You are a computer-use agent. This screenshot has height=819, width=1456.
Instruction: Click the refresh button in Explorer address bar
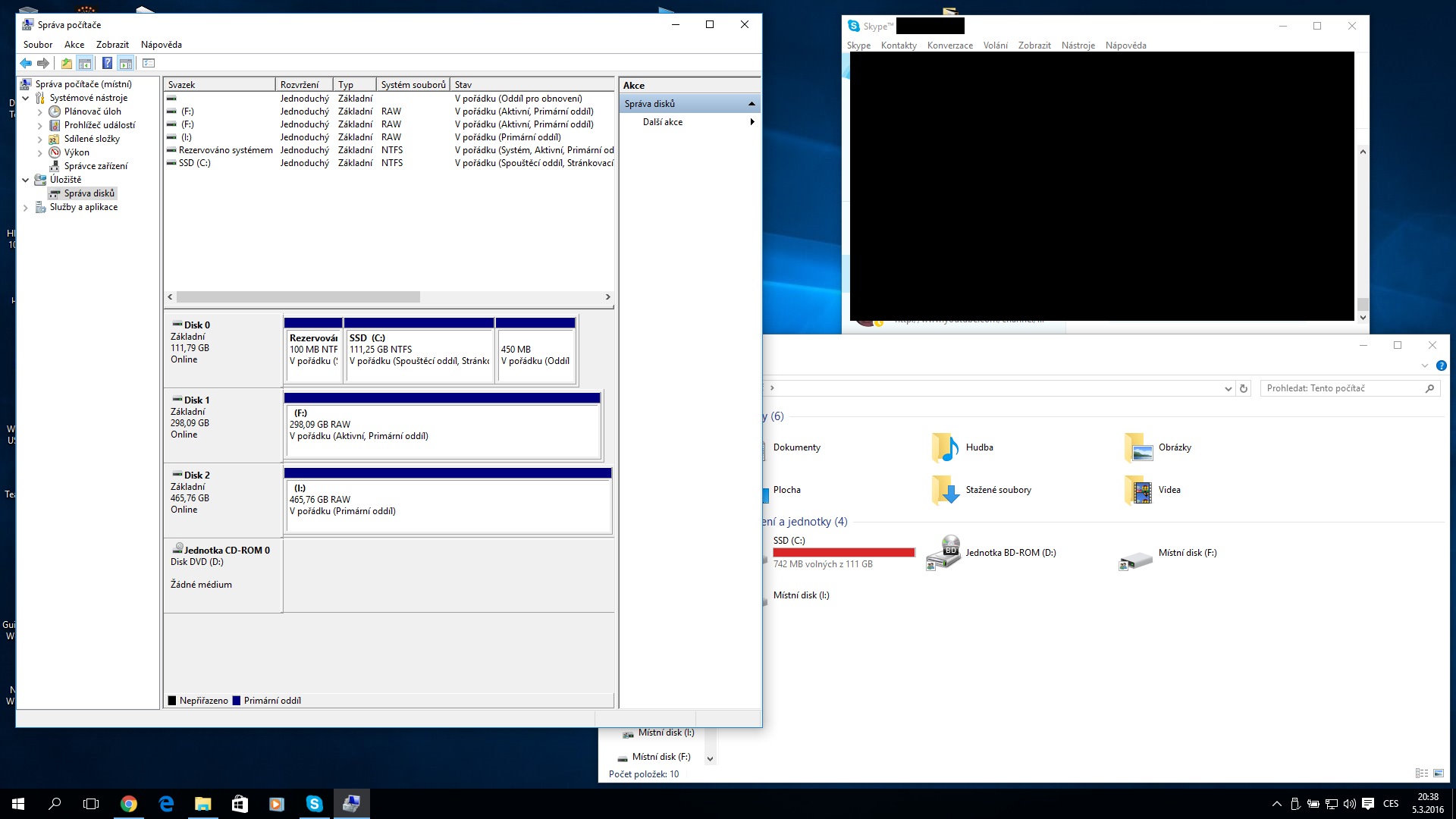point(1244,388)
